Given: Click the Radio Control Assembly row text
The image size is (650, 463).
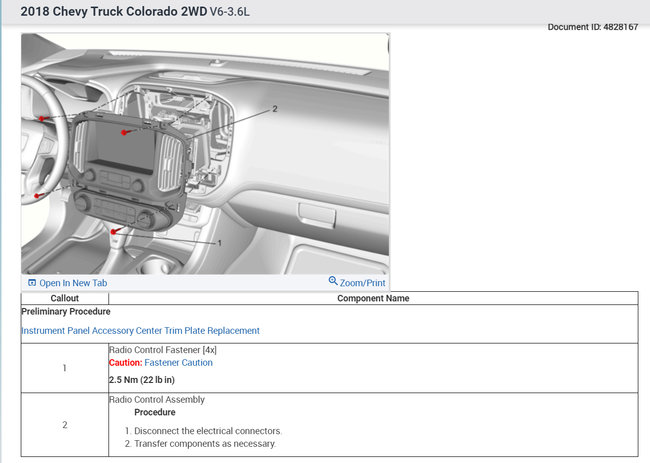Looking at the screenshot, I should (x=156, y=400).
